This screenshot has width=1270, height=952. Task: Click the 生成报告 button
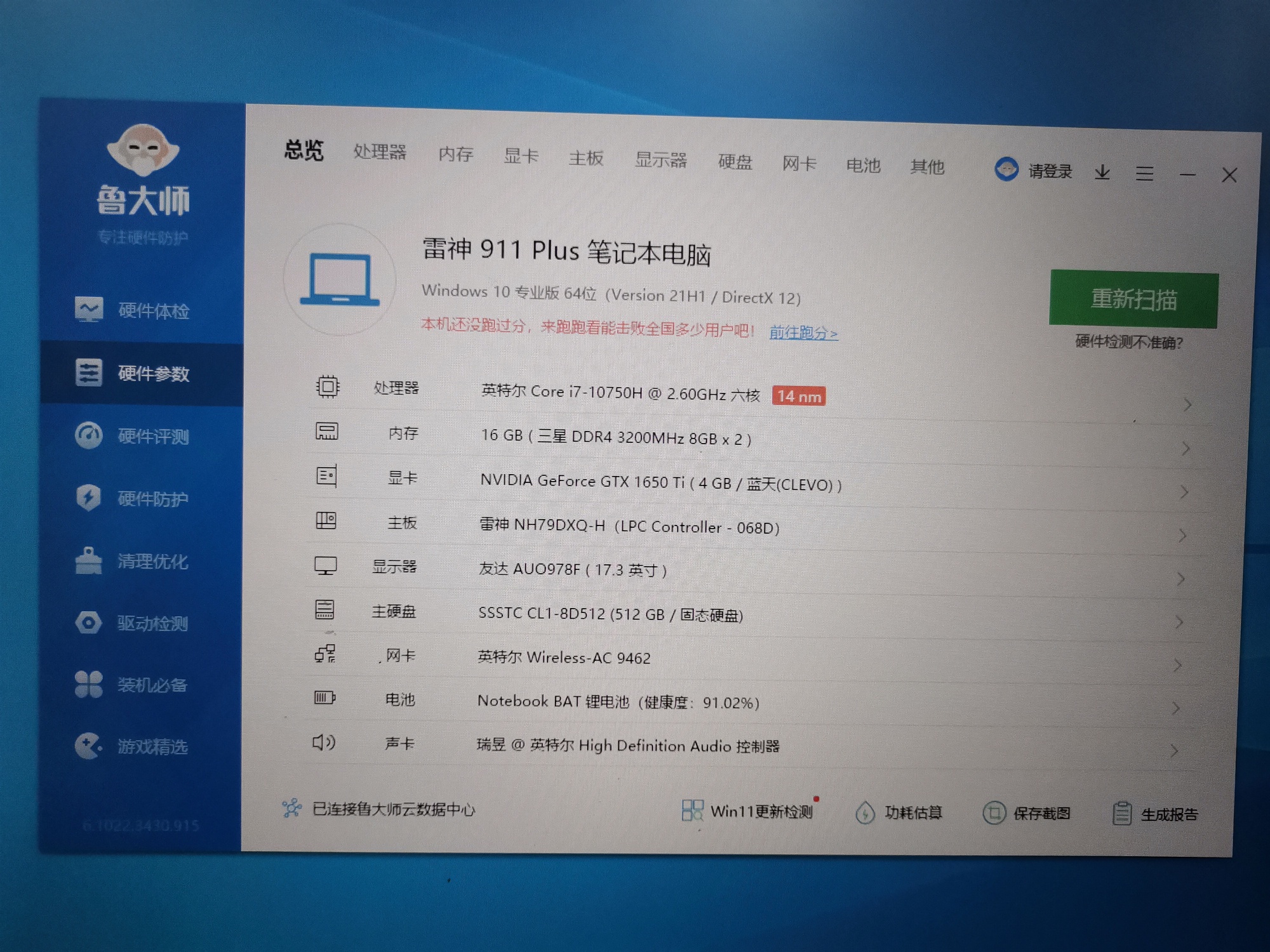1155,814
